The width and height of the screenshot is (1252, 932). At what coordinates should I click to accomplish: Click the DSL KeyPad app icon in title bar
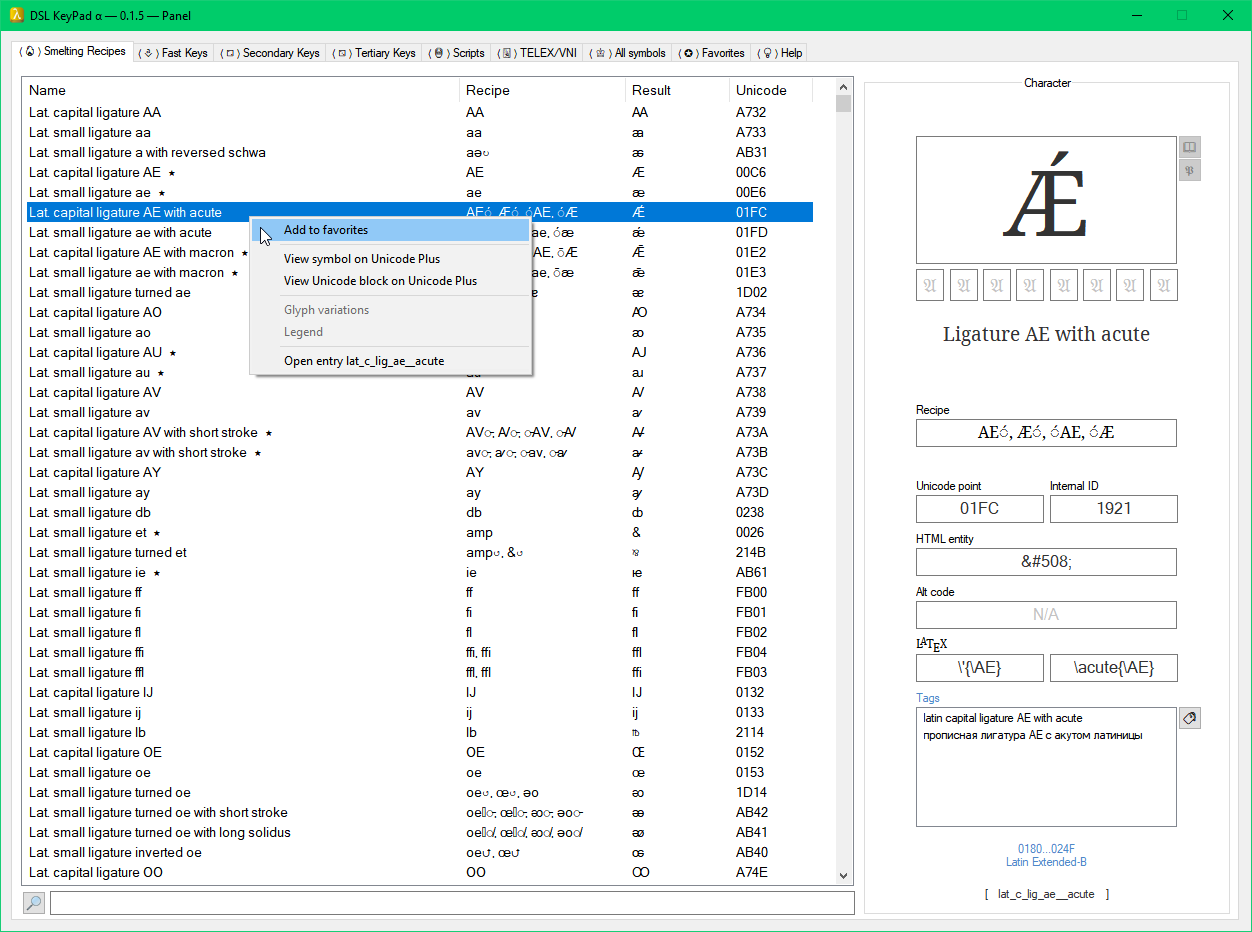click(x=18, y=15)
